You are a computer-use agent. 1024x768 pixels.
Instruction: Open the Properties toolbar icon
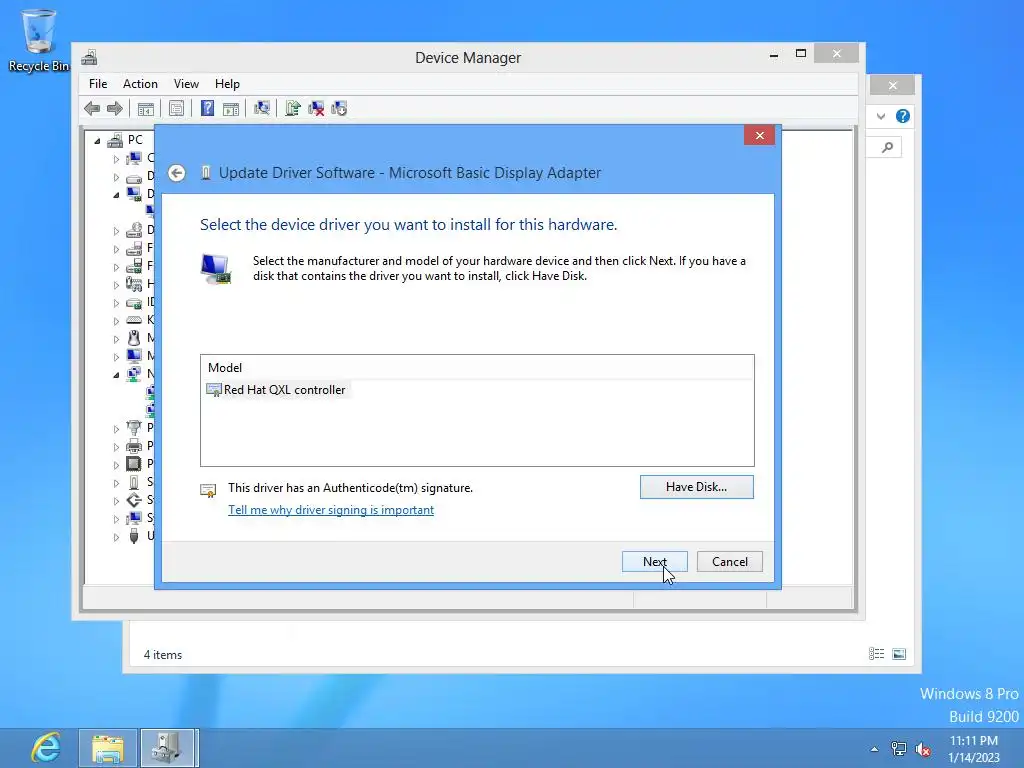point(176,108)
